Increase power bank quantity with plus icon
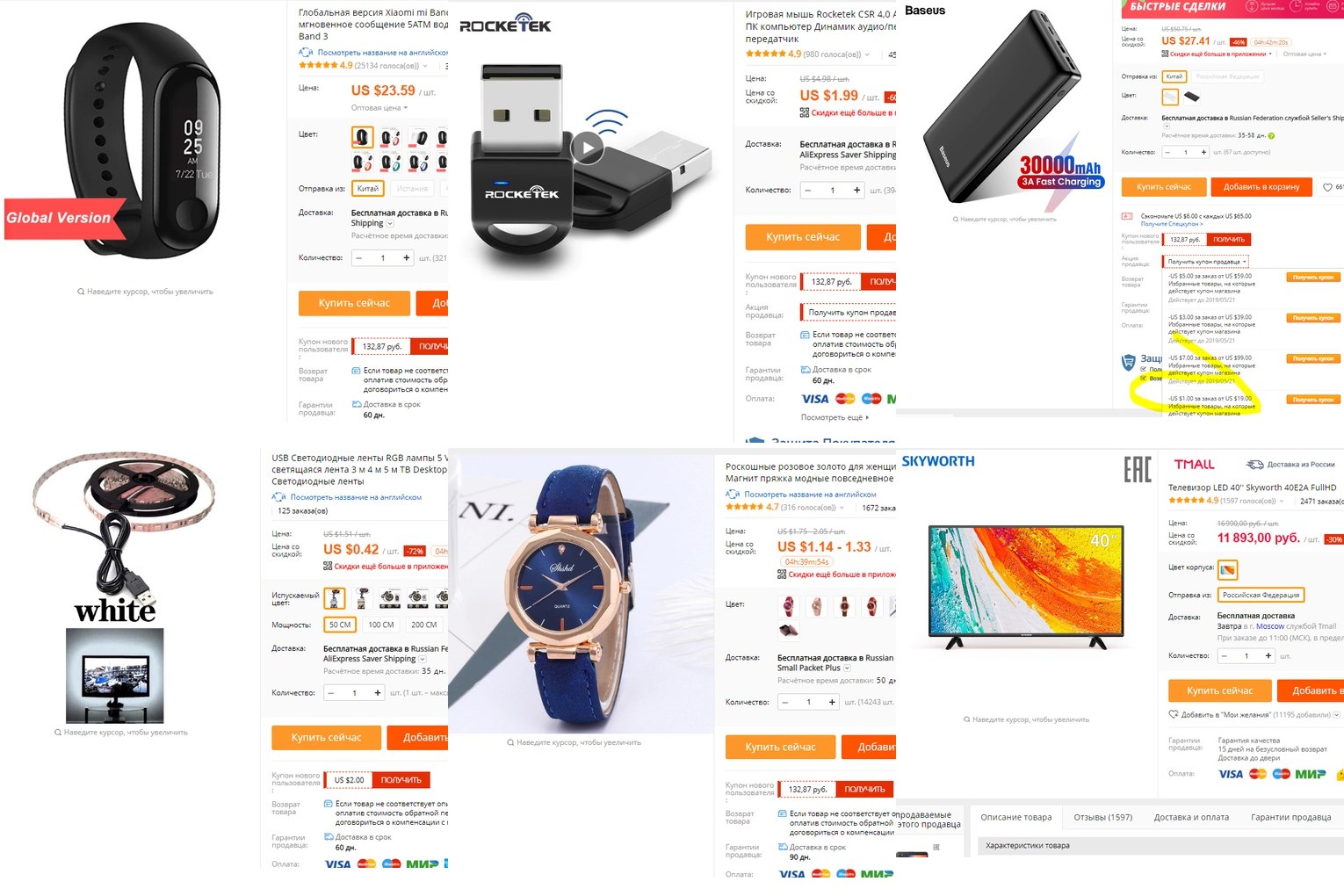Image resolution: width=1344 pixels, height=896 pixels. point(1203,152)
